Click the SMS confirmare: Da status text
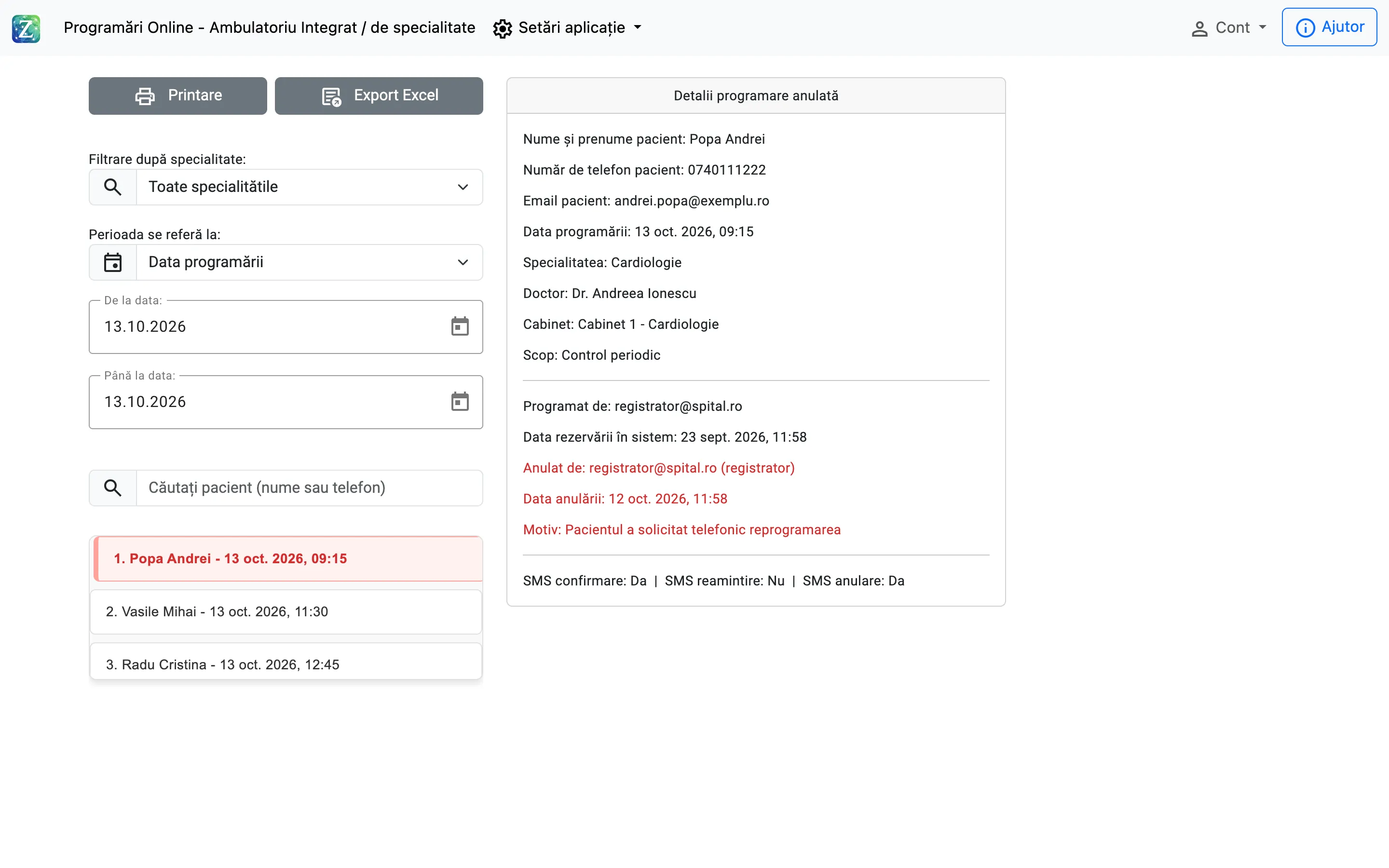 [585, 581]
